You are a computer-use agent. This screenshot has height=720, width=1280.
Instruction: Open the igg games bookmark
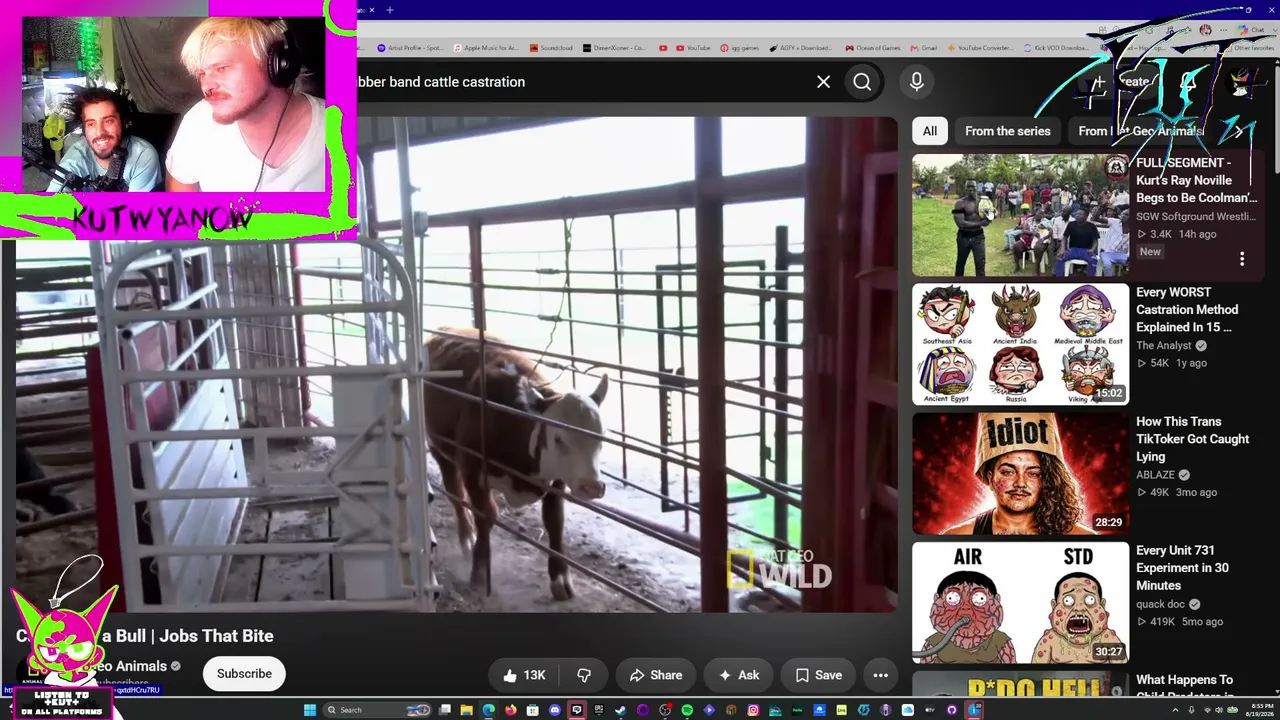(739, 48)
